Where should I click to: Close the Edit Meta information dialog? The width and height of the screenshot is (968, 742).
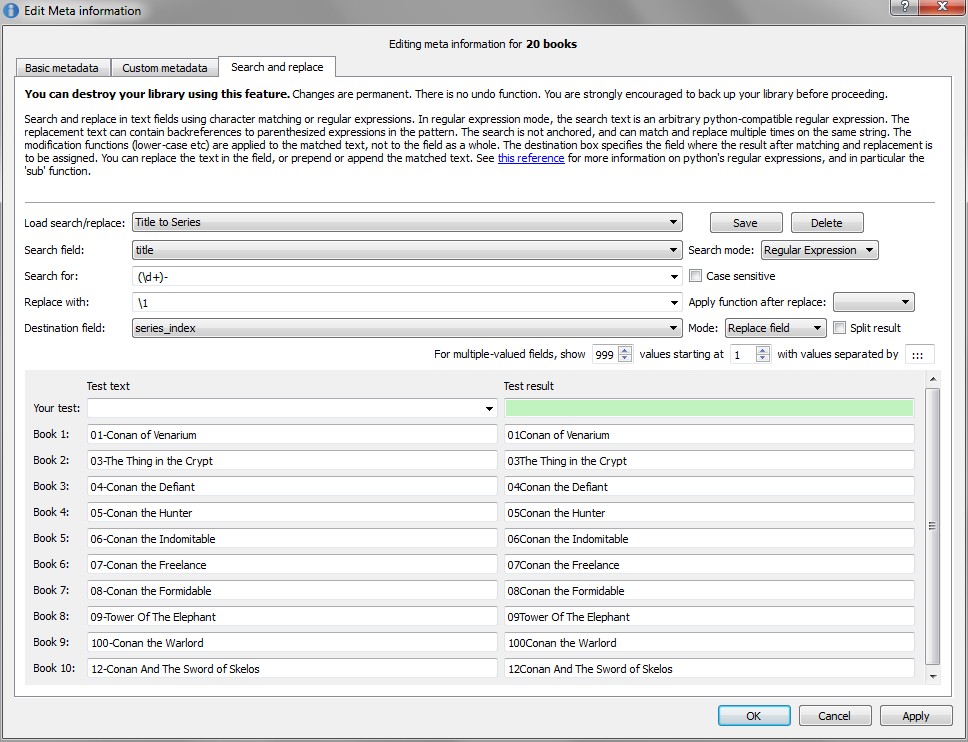click(942, 7)
